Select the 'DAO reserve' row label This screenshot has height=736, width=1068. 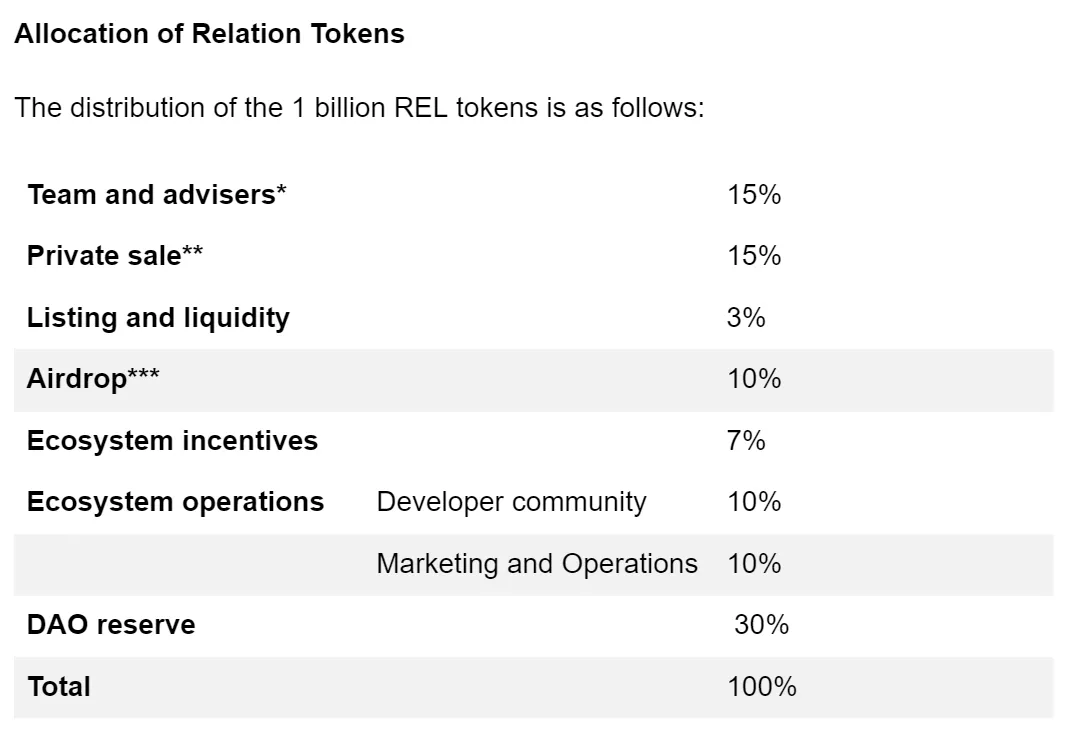[x=111, y=625]
